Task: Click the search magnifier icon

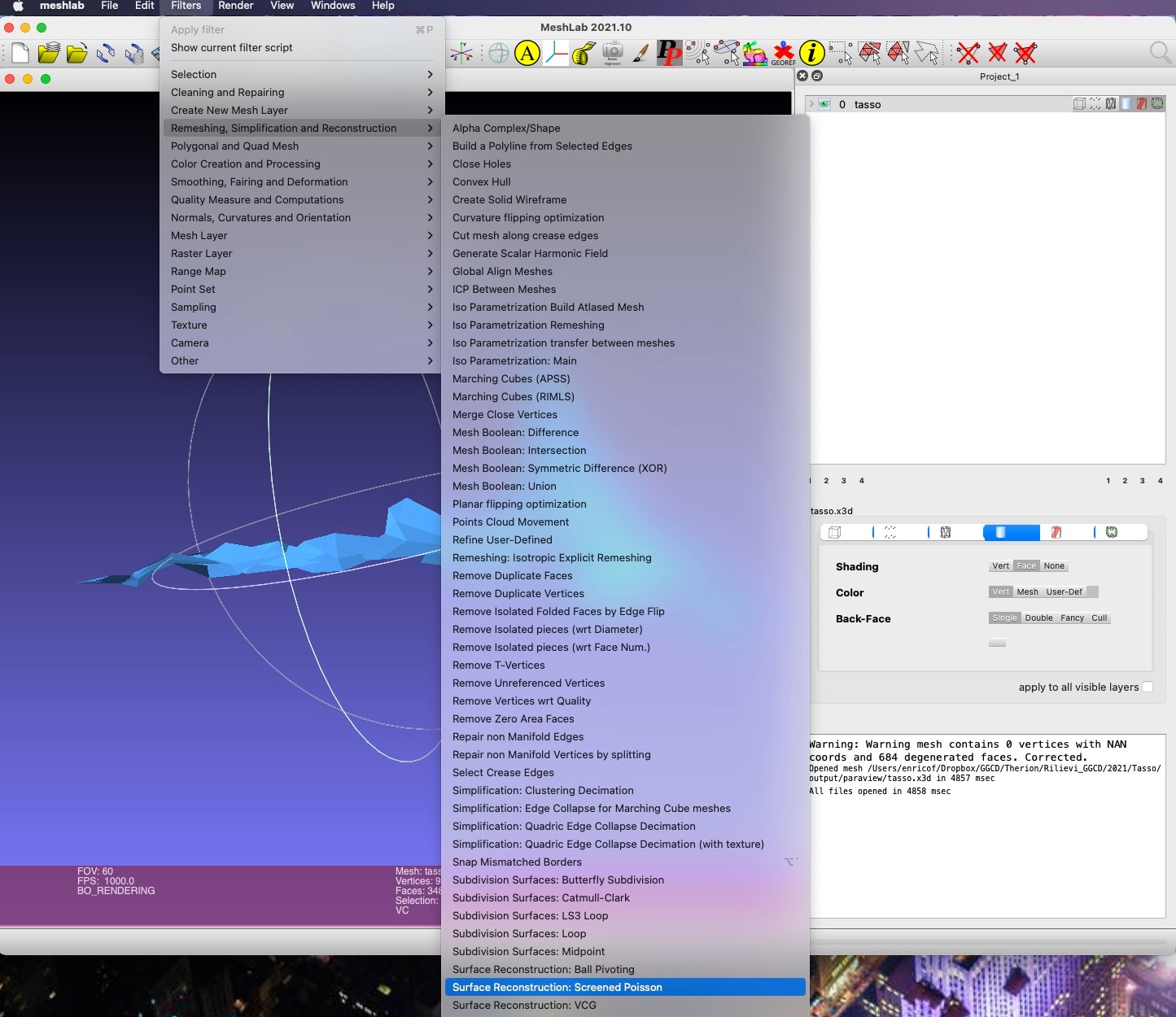Action: coord(1161,54)
